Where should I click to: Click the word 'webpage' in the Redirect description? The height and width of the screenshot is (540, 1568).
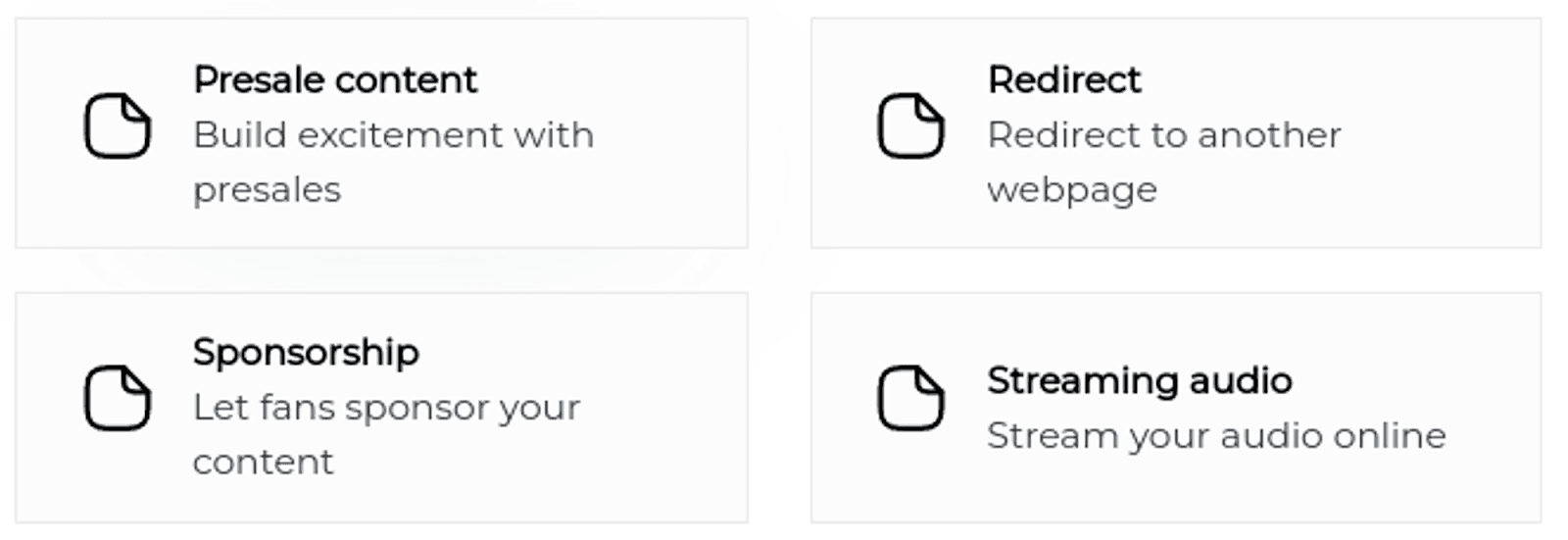1072,189
